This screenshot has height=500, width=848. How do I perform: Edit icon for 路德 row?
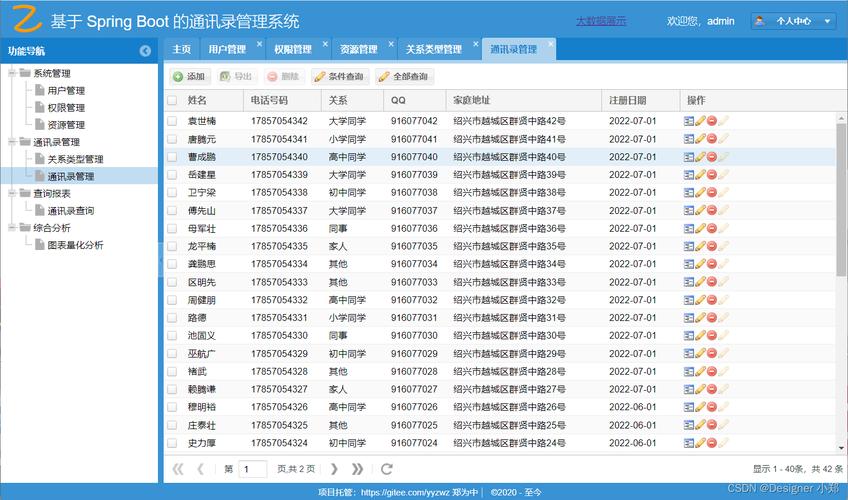(x=700, y=317)
